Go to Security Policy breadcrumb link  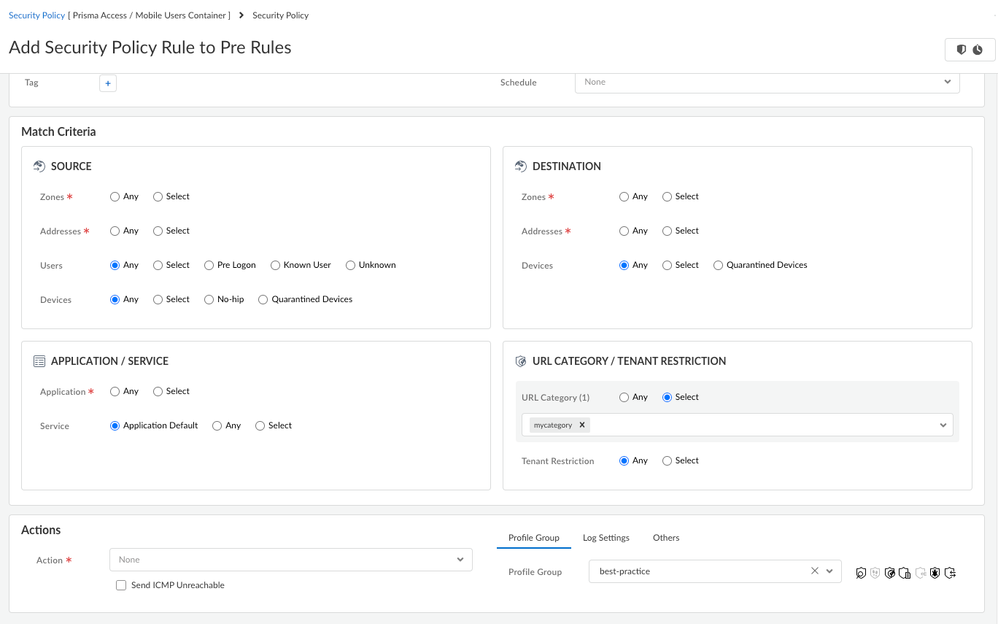pos(37,15)
